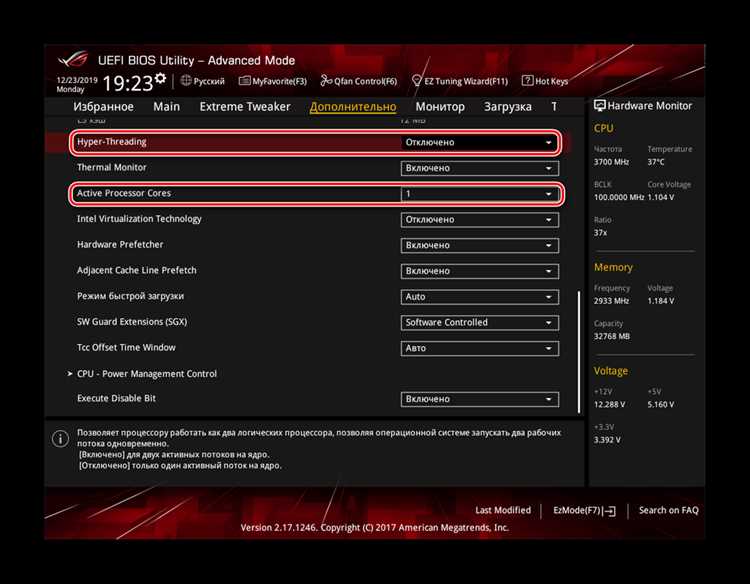750x584 pixels.
Task: Open Qfan Control fan icon
Action: (326, 81)
